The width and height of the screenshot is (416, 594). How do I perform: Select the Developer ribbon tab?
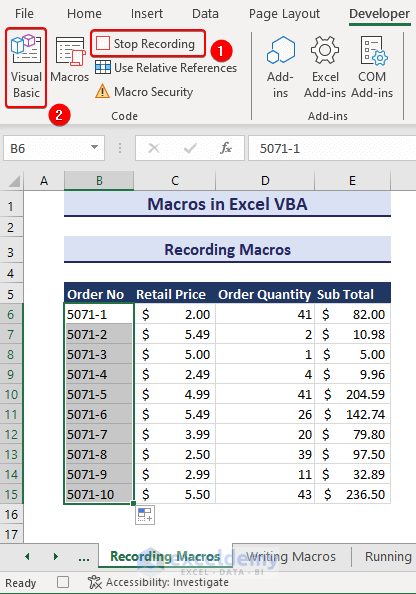[x=379, y=14]
